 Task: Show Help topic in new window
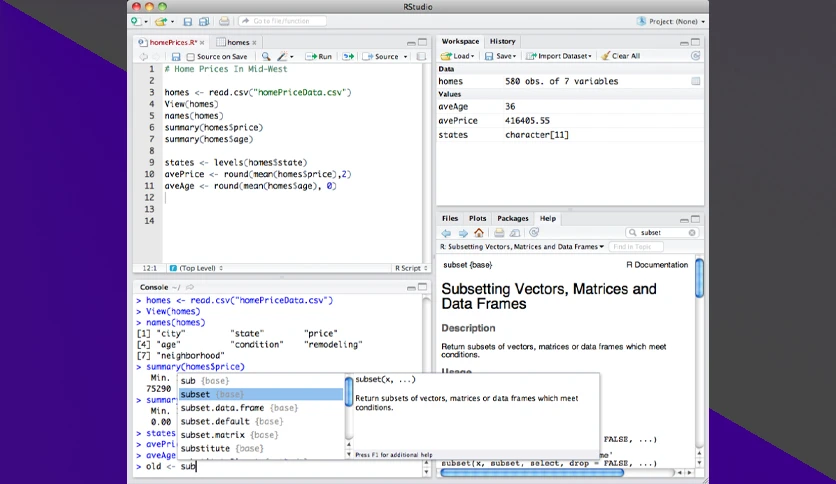(515, 233)
